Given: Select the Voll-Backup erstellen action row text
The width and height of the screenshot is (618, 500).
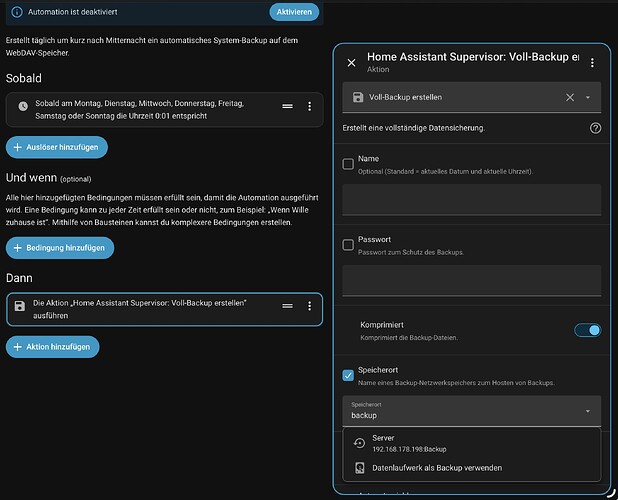Looking at the screenshot, I should coord(140,309).
